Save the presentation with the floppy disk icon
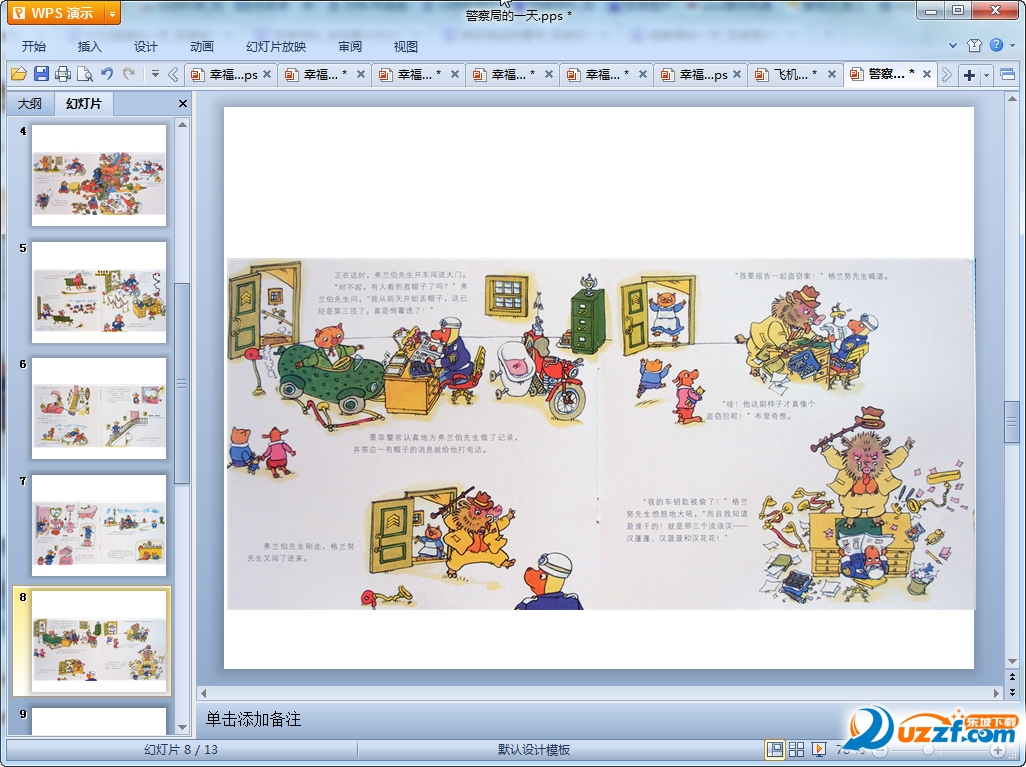The image size is (1026, 767). pos(41,74)
